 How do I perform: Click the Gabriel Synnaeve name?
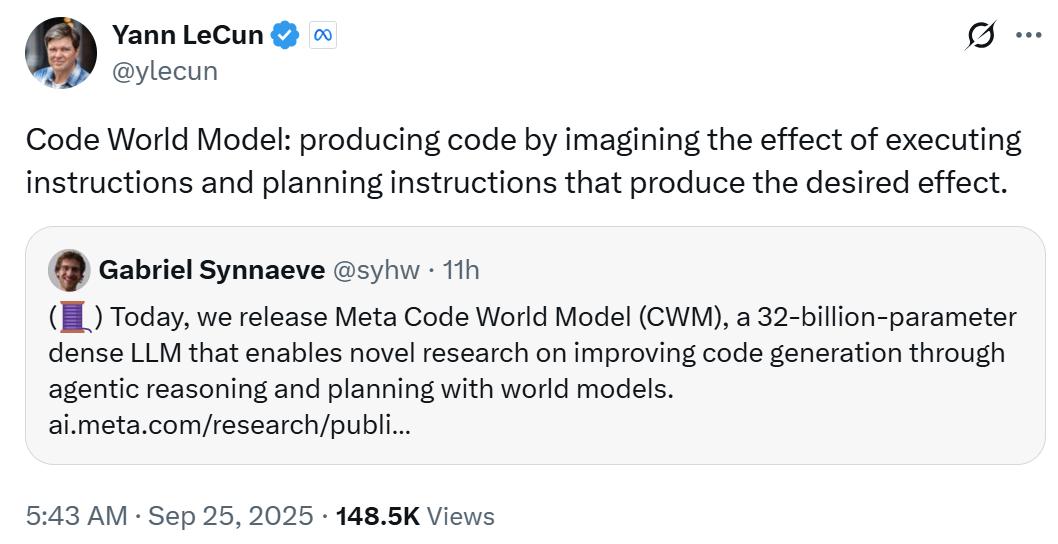click(x=211, y=270)
